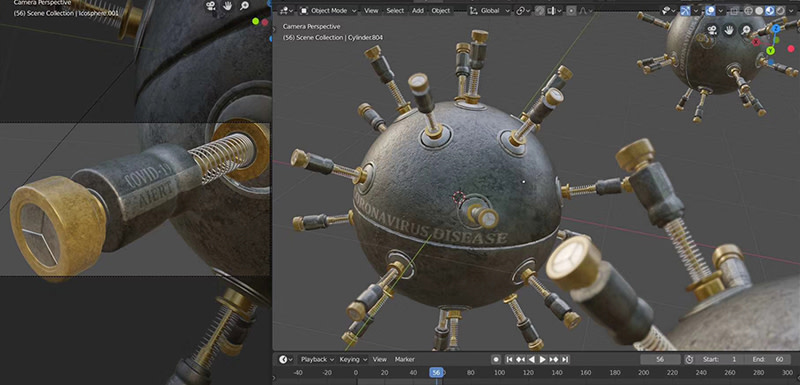The image size is (800, 385).
Task: Click the Start frame field
Action: tap(721, 359)
